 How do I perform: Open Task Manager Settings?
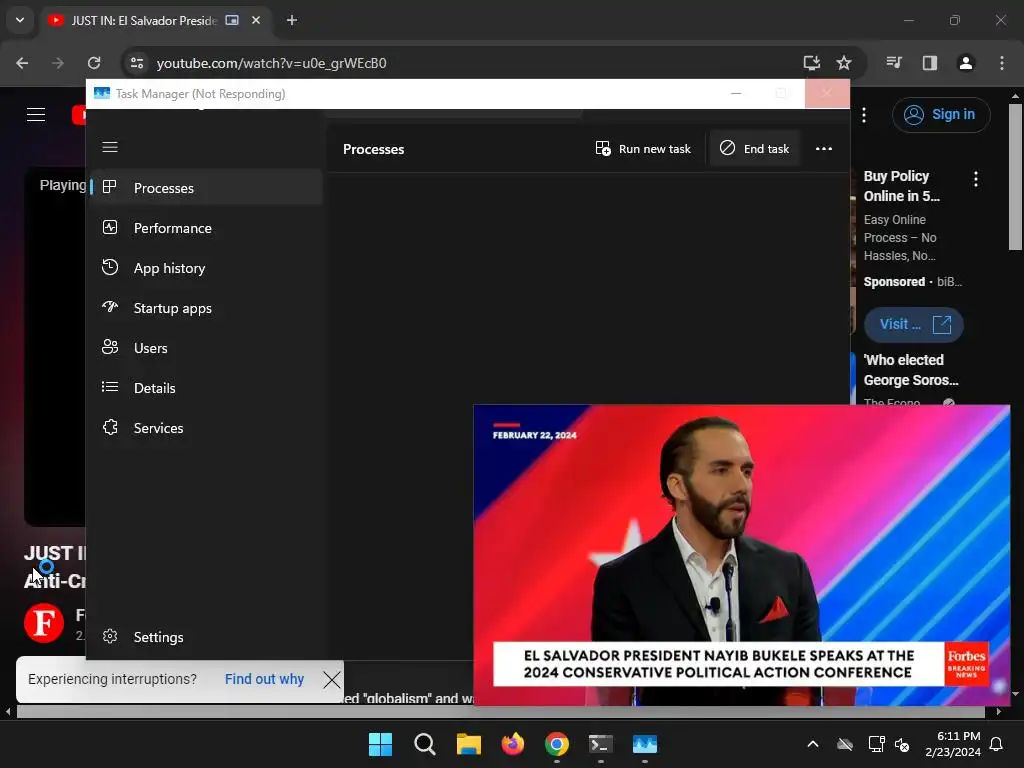[x=206, y=637]
